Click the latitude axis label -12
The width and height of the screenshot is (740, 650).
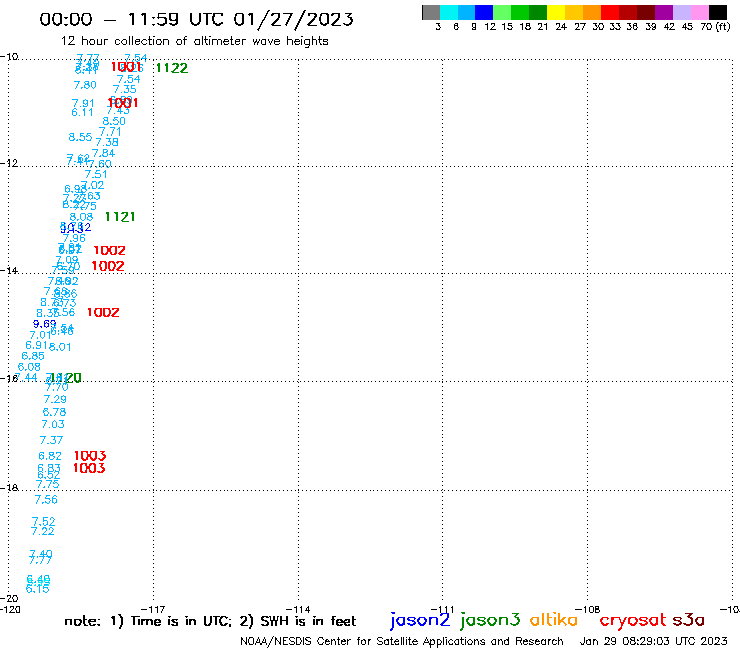[9, 163]
